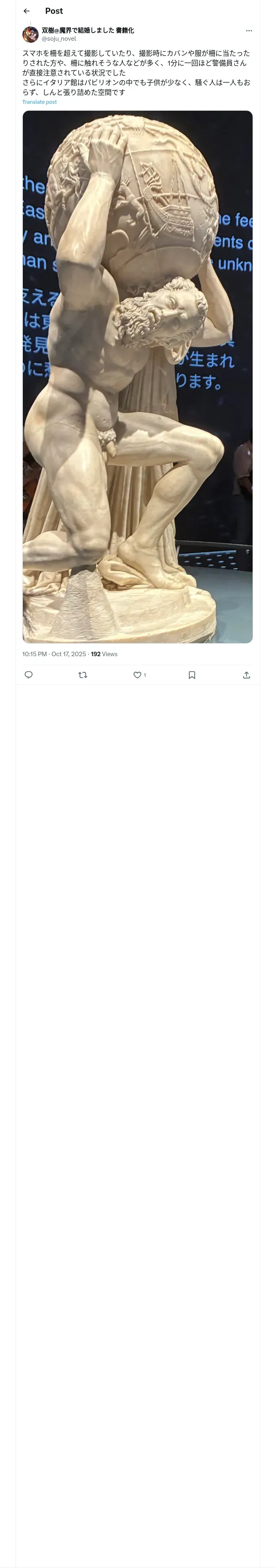Click the 10:15 PM time link

coord(35,654)
